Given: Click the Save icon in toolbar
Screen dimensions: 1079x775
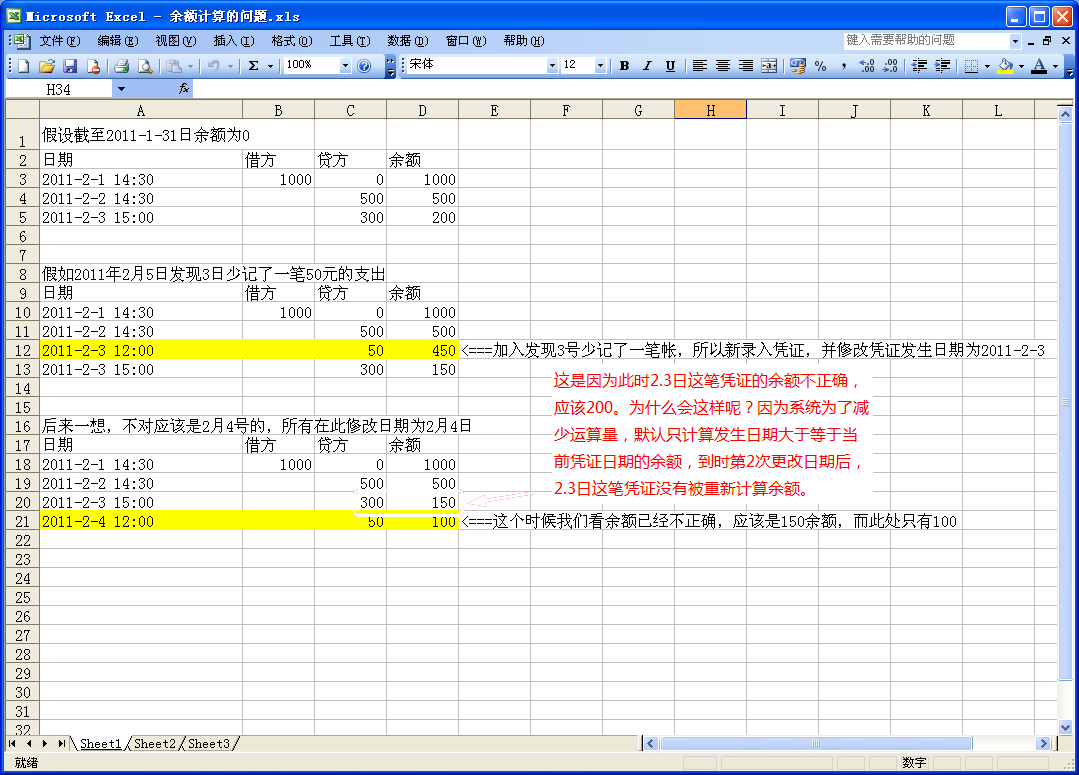Looking at the screenshot, I should (x=70, y=66).
